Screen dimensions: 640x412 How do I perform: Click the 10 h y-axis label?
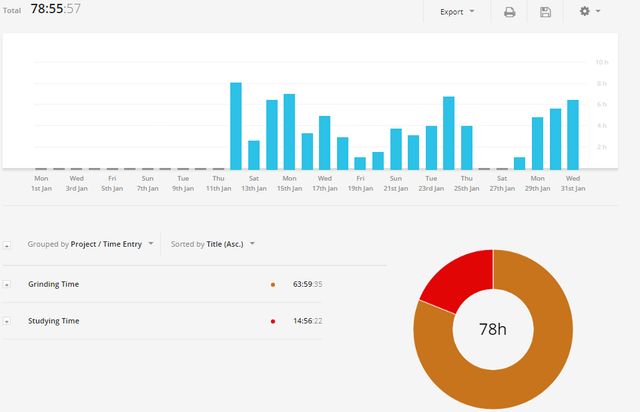click(602, 62)
